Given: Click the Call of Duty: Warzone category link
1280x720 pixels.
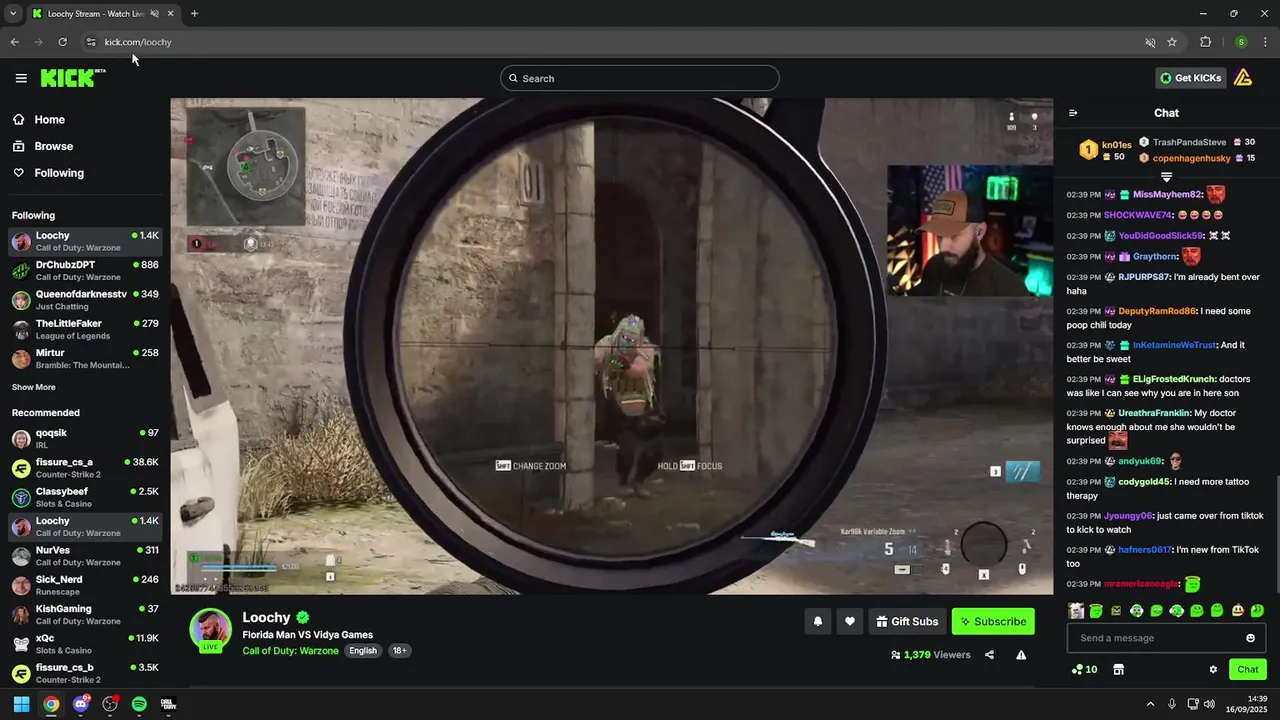Looking at the screenshot, I should pyautogui.click(x=290, y=651).
